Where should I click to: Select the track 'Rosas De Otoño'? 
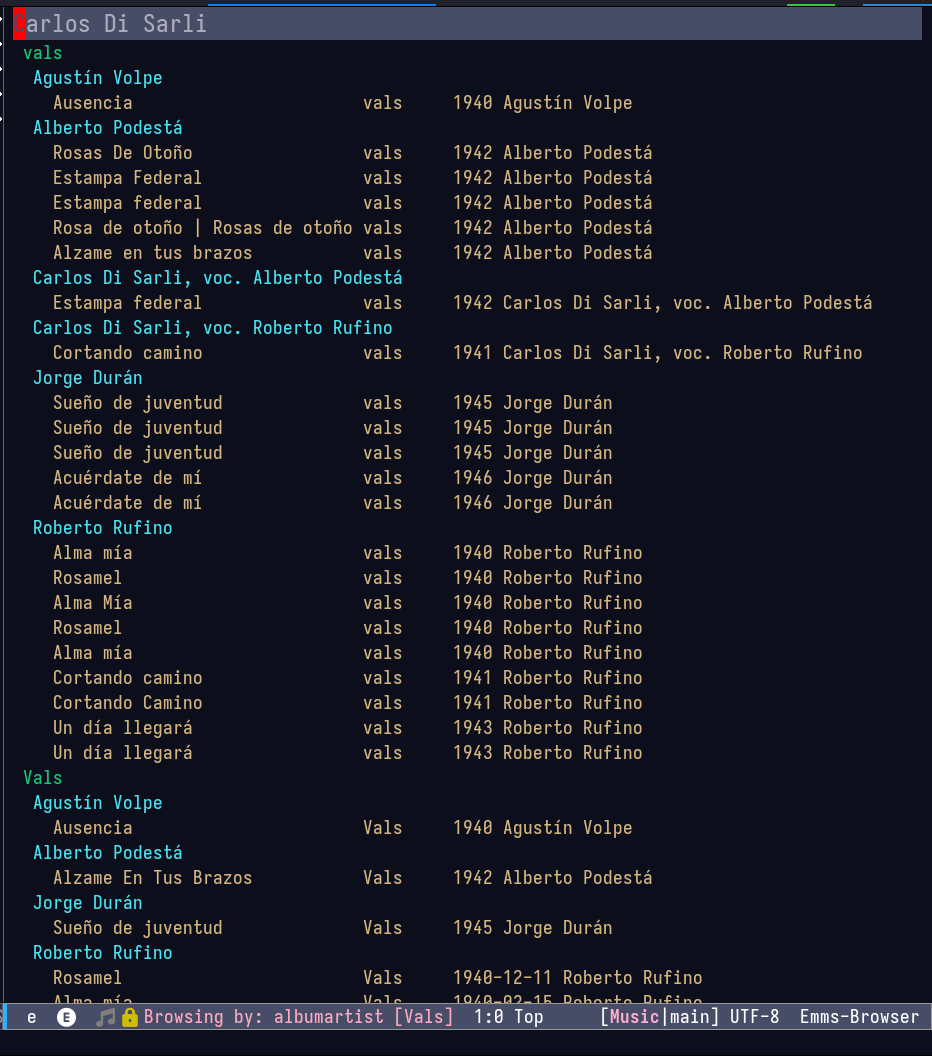coord(123,153)
